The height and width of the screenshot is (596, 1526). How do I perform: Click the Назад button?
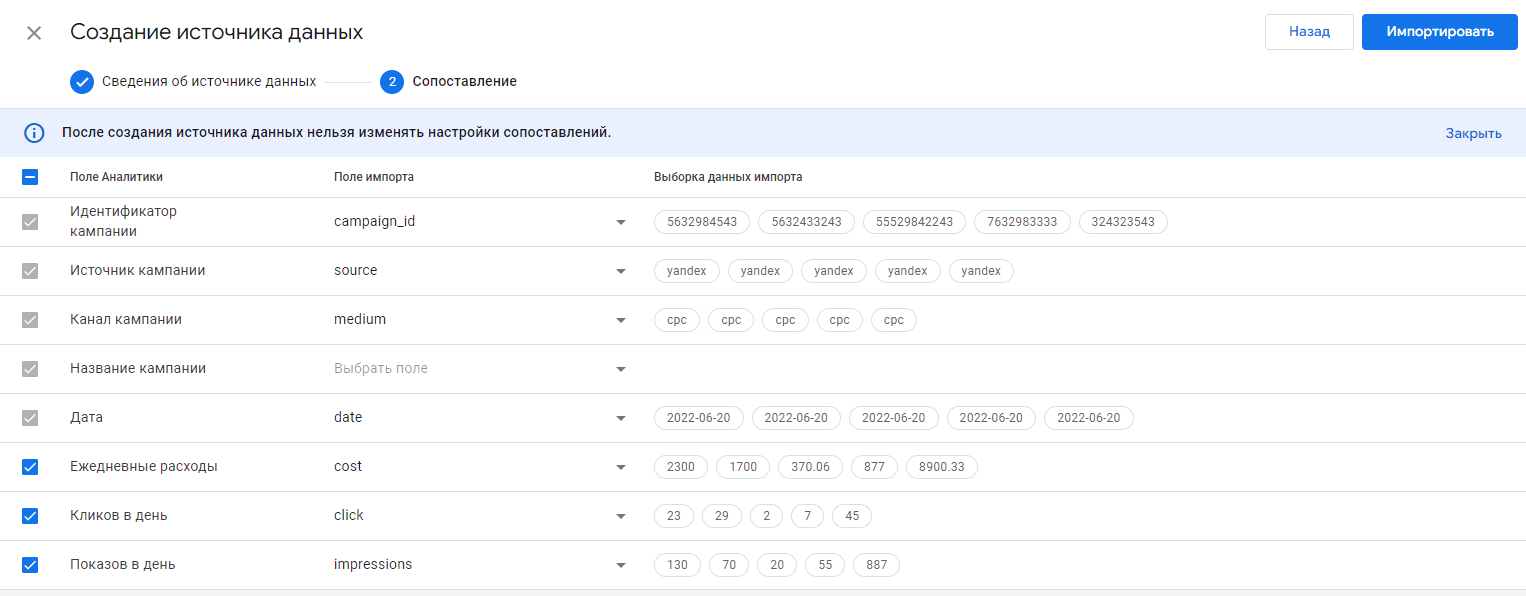[1309, 32]
